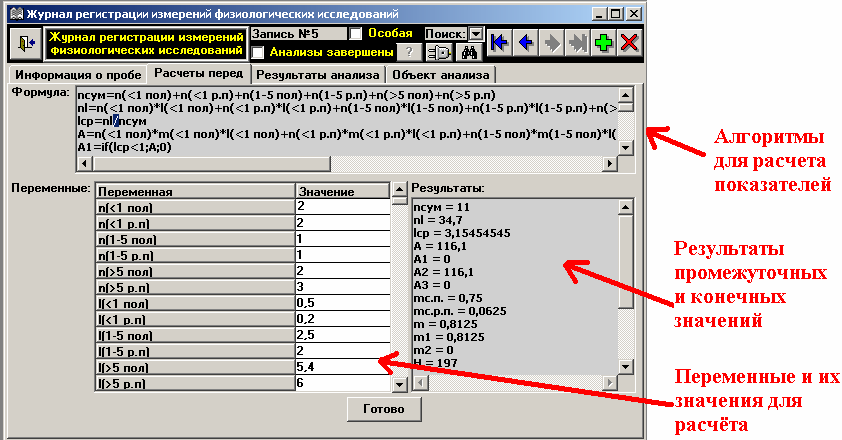The width and height of the screenshot is (842, 440).
Task: Open search with binoculars icon
Action: pos(469,52)
